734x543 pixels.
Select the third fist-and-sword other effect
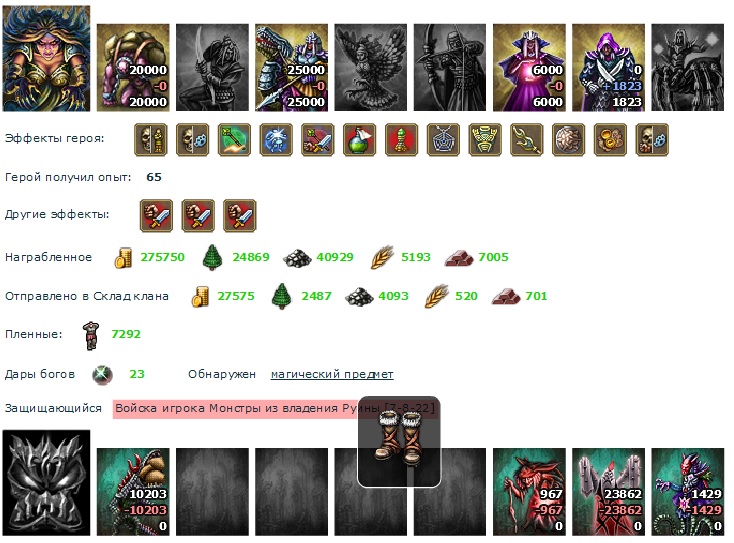[x=240, y=215]
